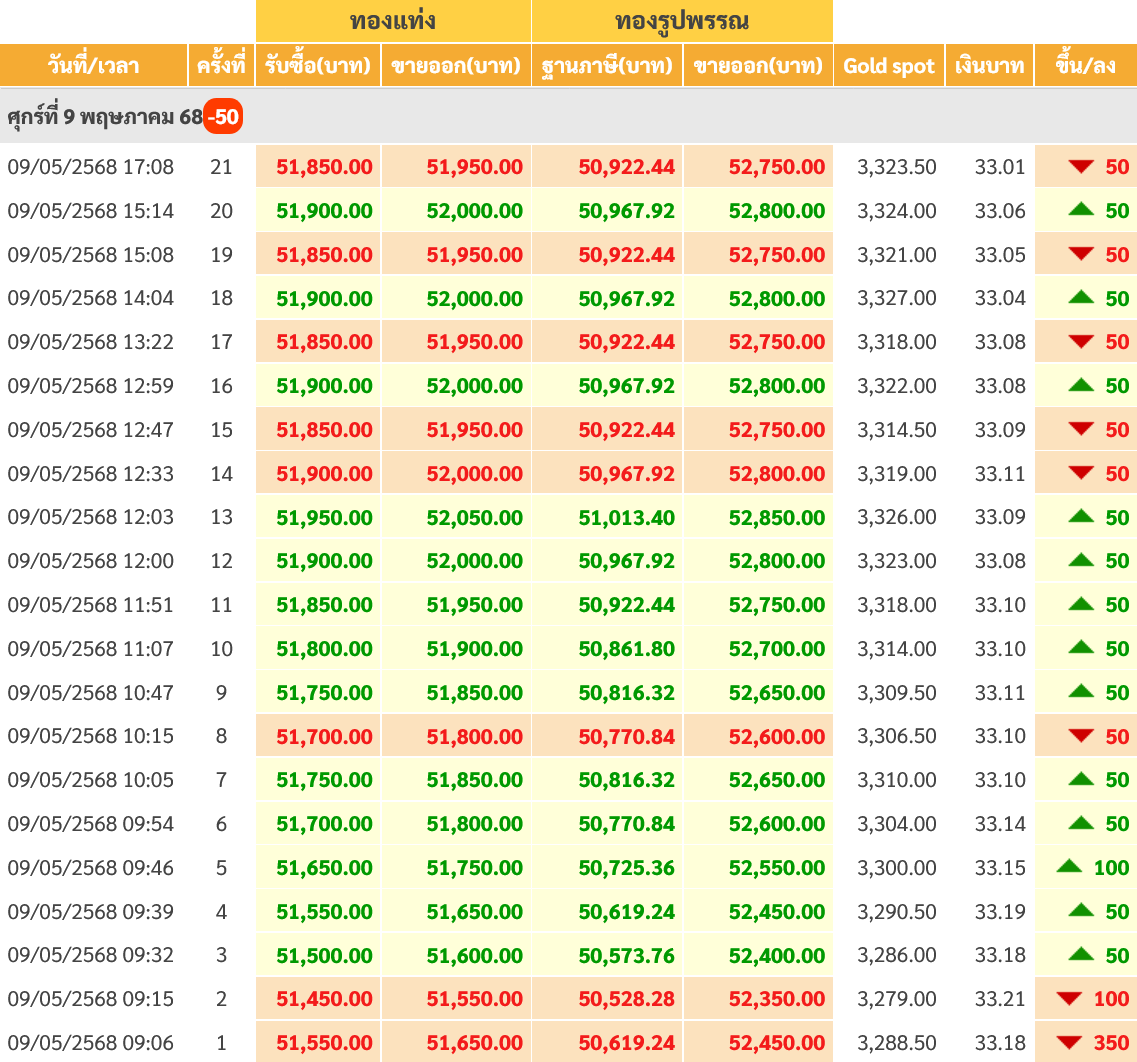Click change value 350 in row 1

coord(1111,1043)
